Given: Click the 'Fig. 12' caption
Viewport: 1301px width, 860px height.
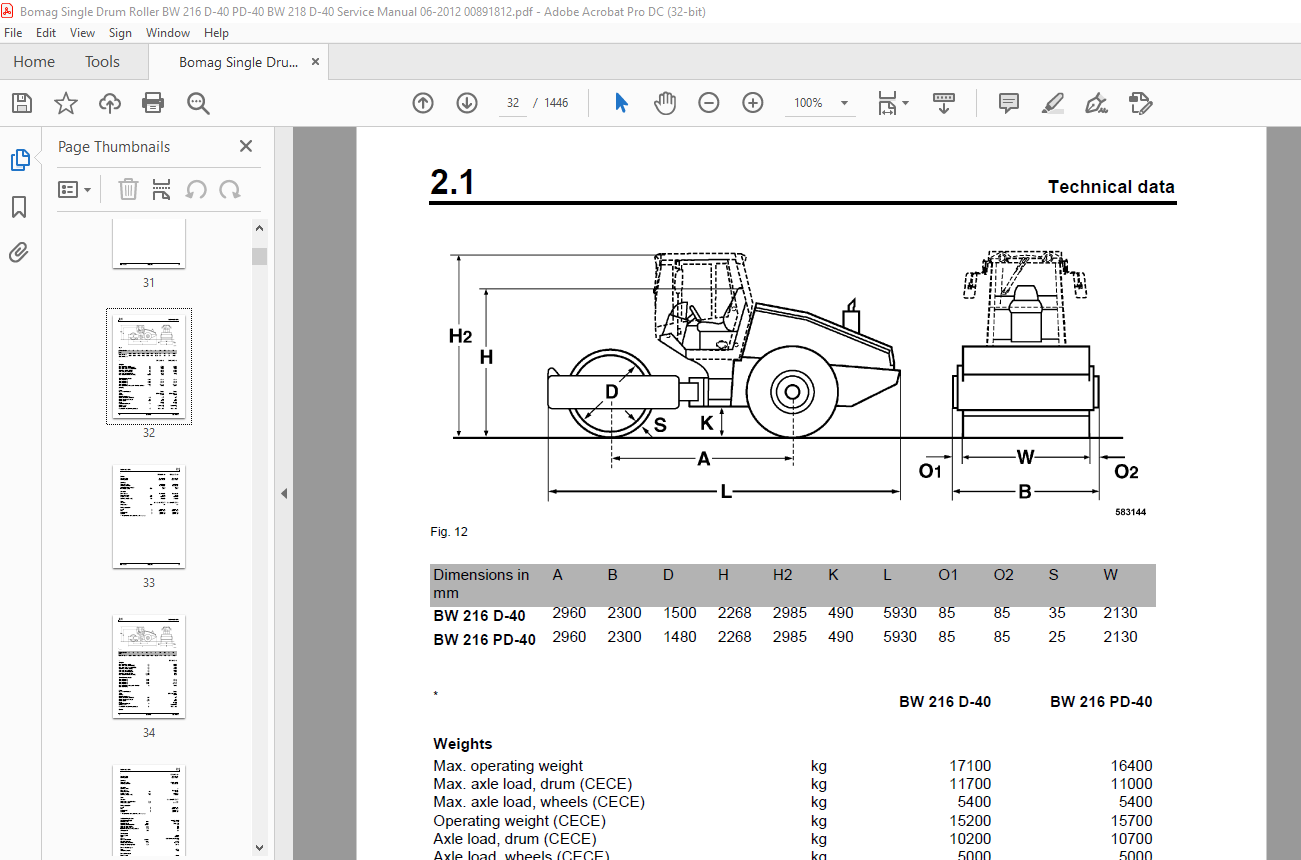Looking at the screenshot, I should (x=449, y=532).
